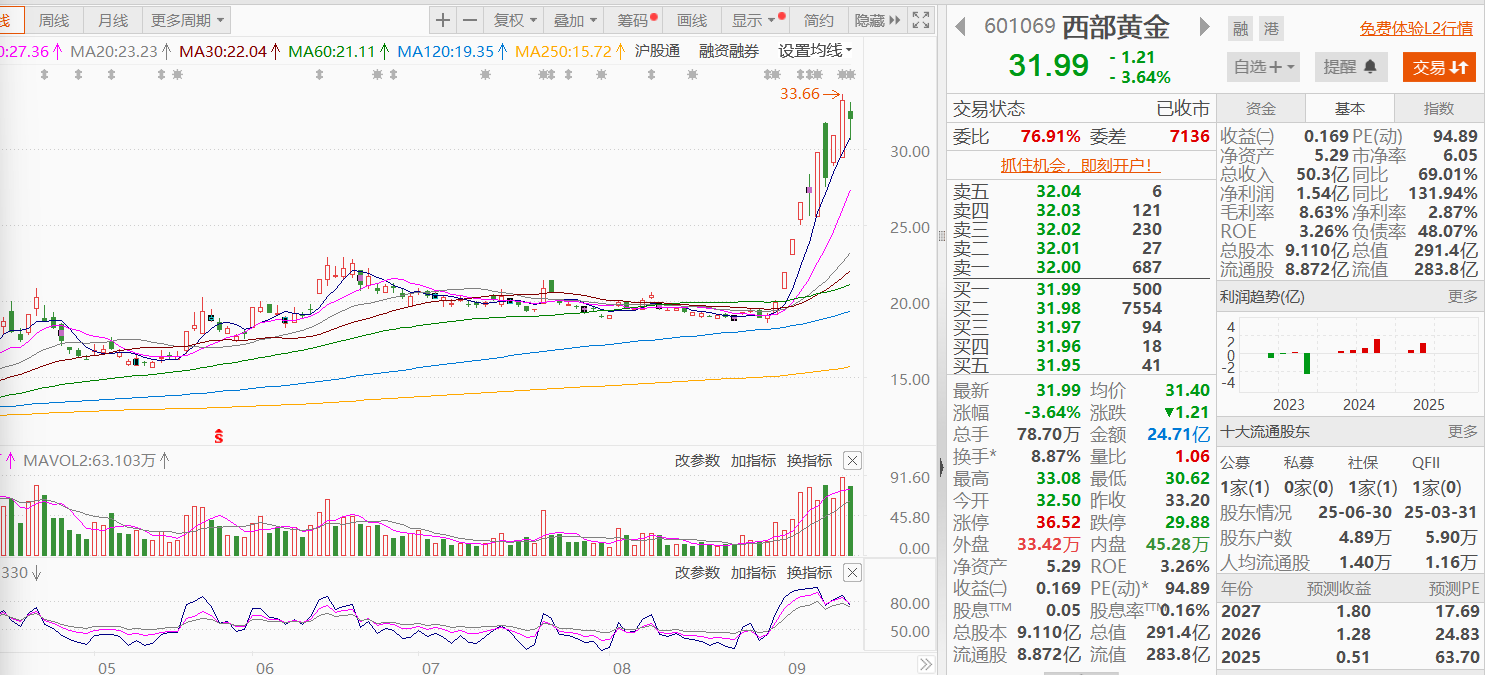
Task: Open the 显示 display dropdown
Action: (x=755, y=20)
